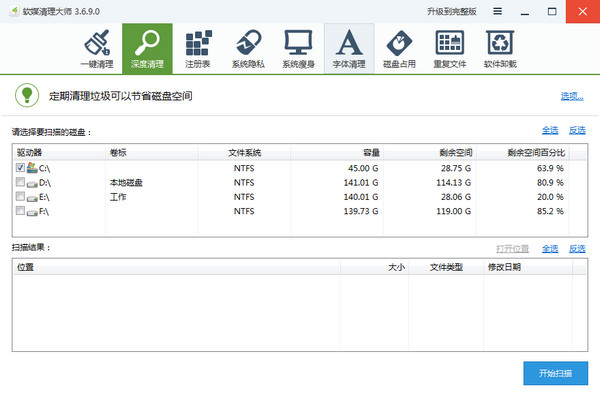
Task: Click the 141.01 G capacity value
Action: (361, 183)
